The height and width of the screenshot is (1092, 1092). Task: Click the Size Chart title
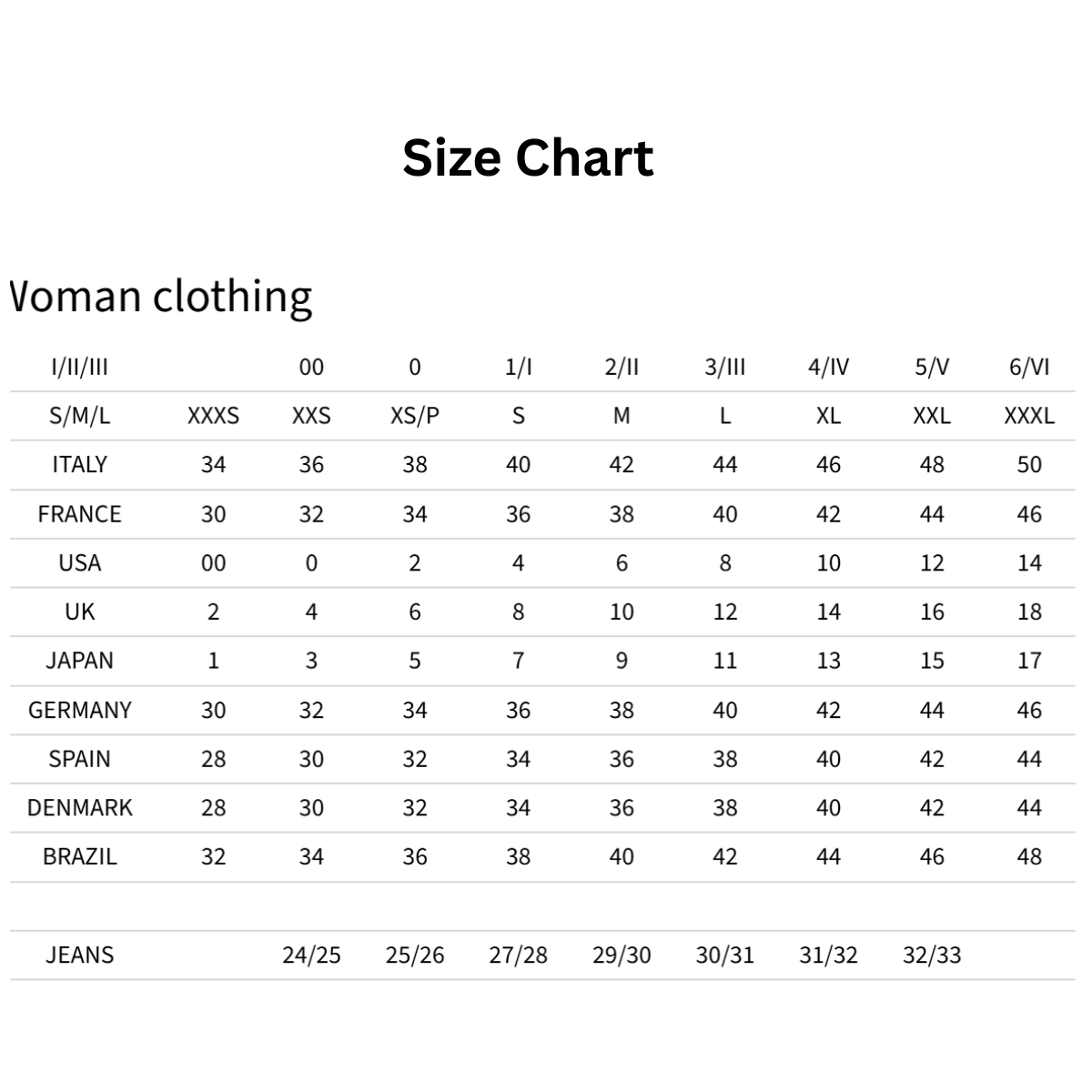(x=528, y=157)
